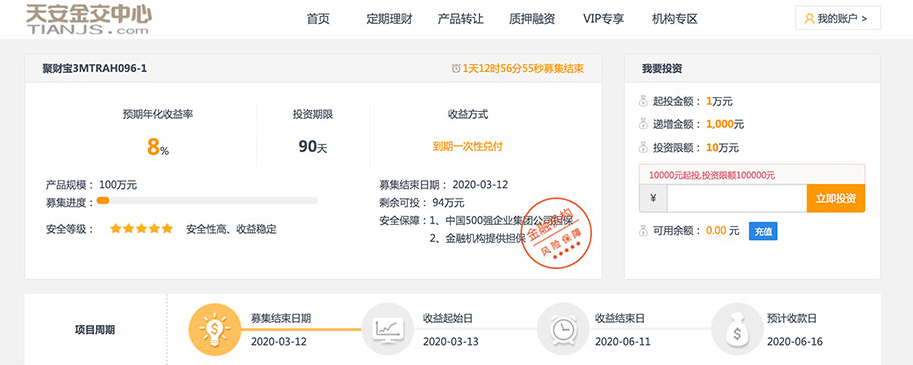Click the 募集进度 progress bar
This screenshot has height=365, width=913.
[x=207, y=201]
